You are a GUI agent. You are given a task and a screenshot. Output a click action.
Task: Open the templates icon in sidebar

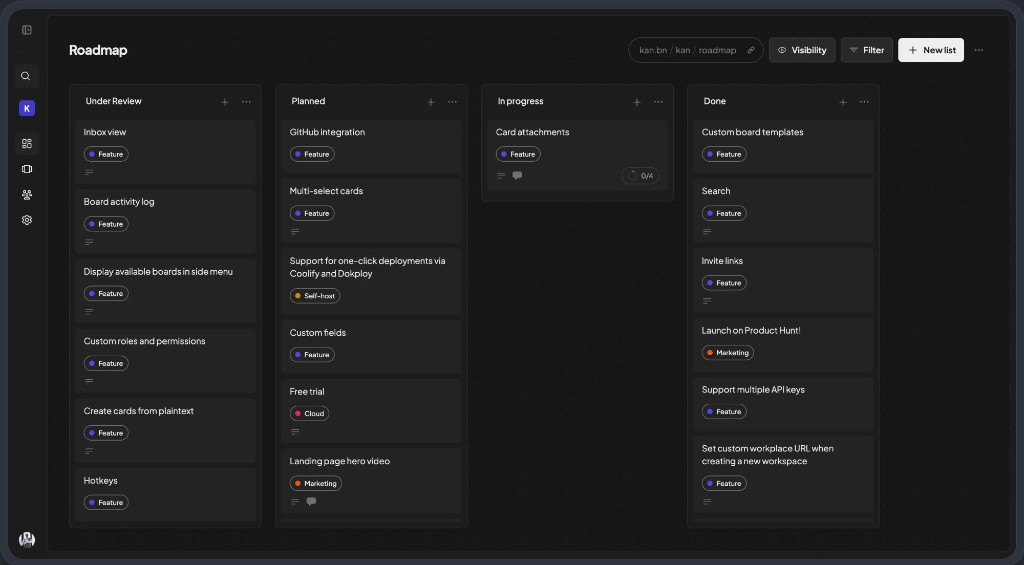point(27,169)
